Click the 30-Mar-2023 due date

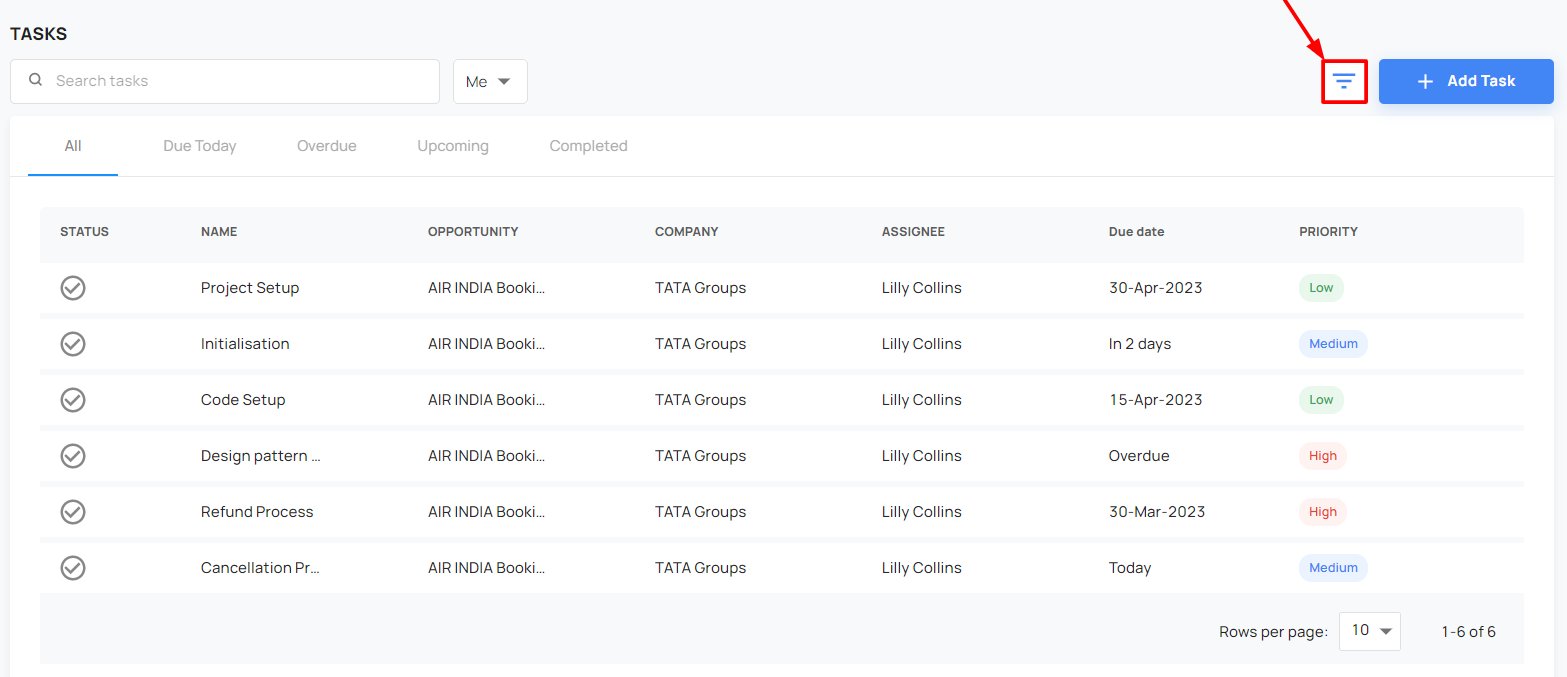1157,512
